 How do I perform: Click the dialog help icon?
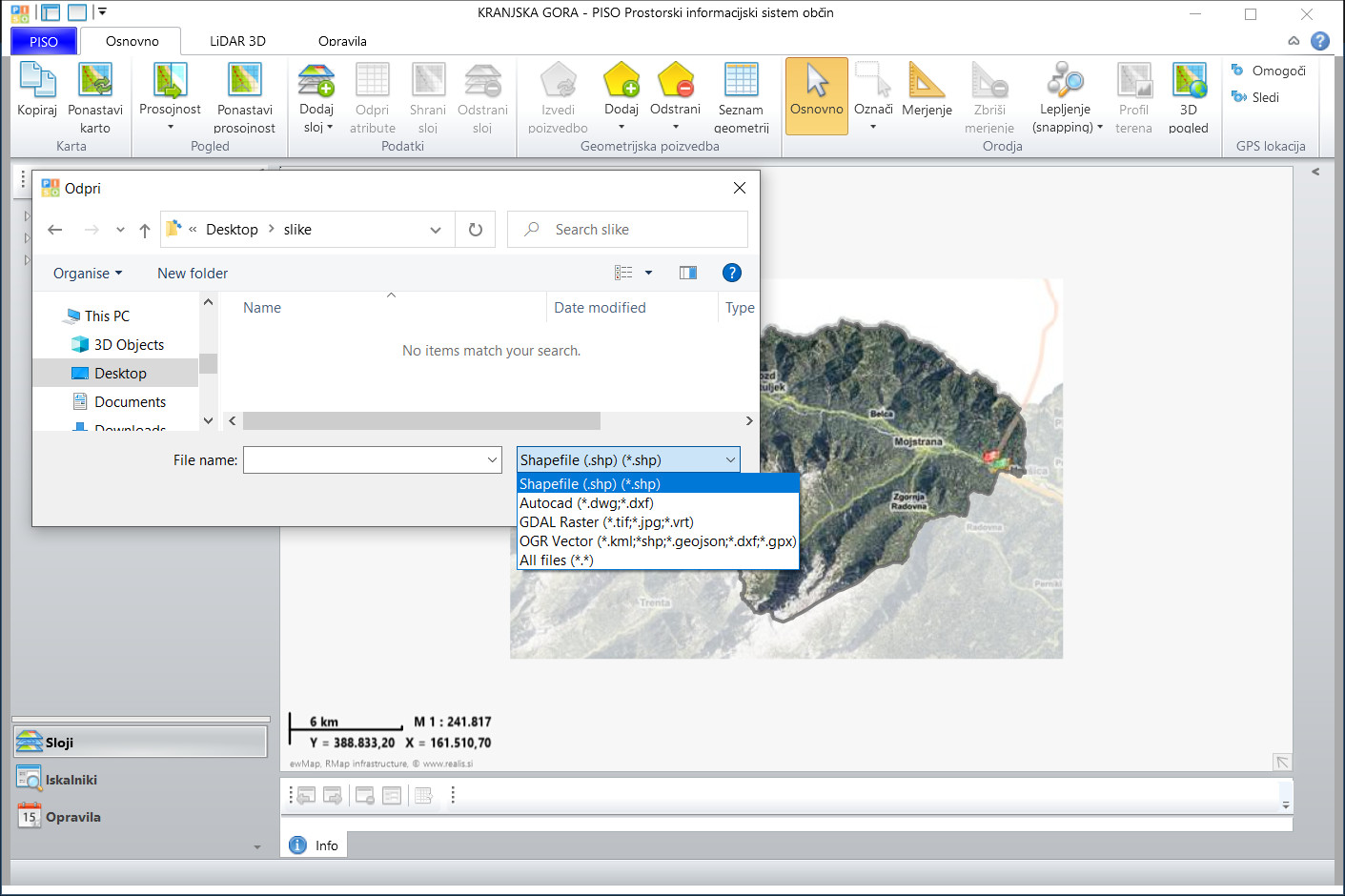pos(732,273)
